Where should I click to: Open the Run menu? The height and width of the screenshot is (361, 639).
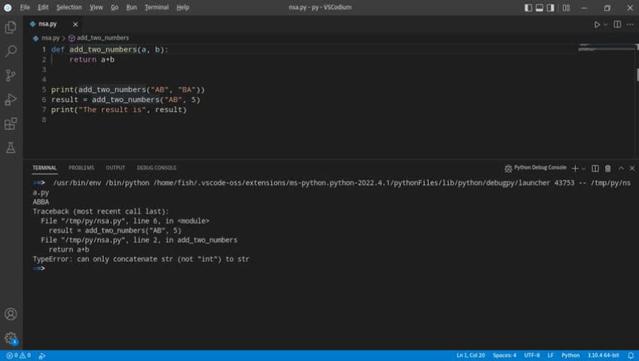coord(131,7)
